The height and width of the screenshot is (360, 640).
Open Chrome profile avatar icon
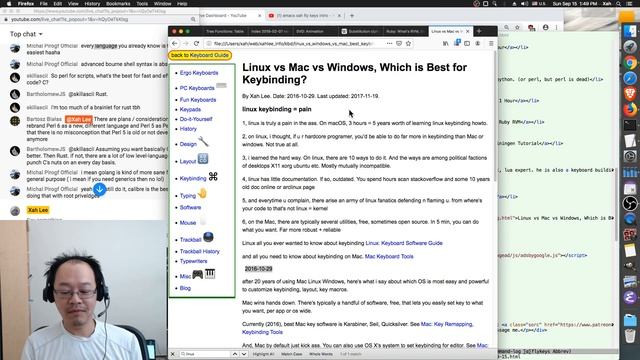click(x=545, y=27)
